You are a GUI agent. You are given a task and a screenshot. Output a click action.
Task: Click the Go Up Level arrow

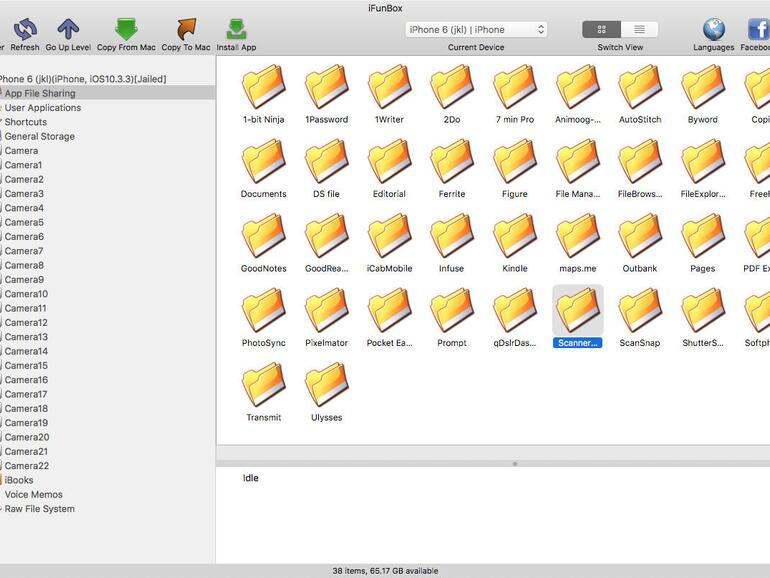tap(68, 30)
